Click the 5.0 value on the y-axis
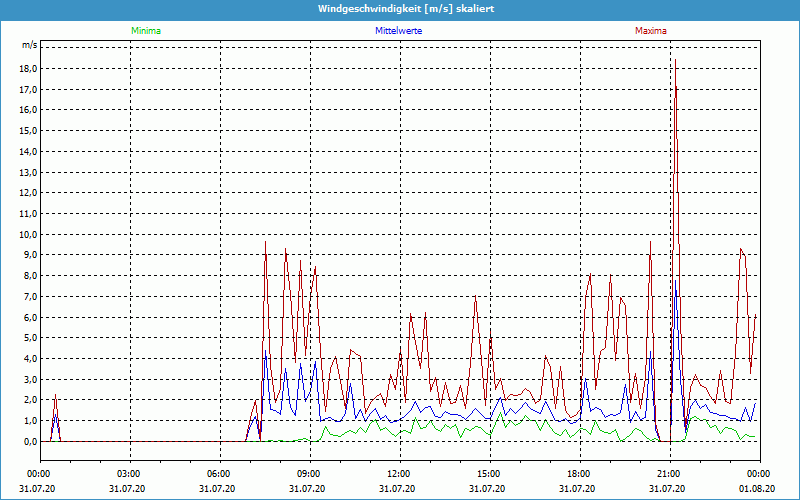The image size is (800, 500). (29, 338)
